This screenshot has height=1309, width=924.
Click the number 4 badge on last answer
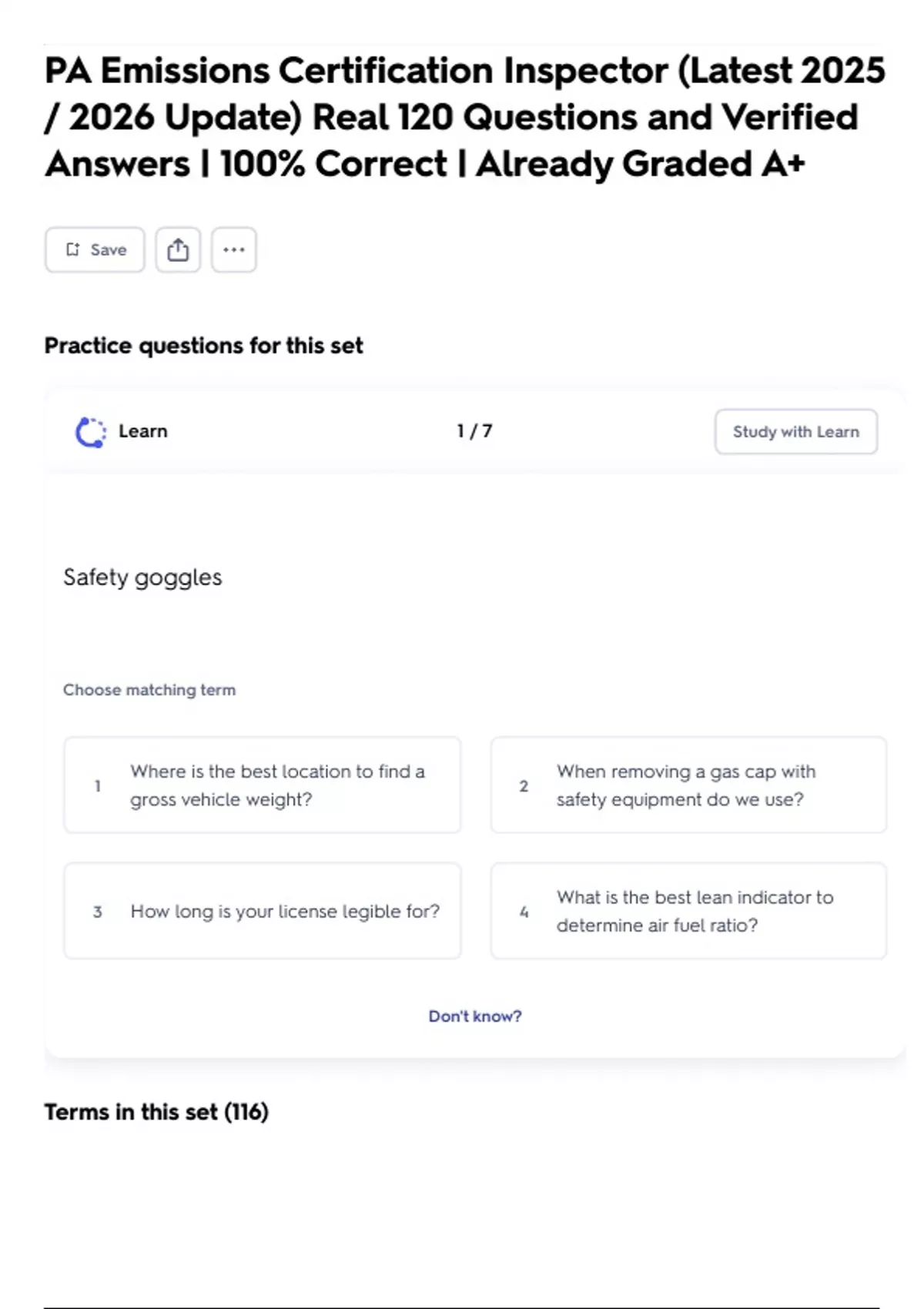coord(524,912)
